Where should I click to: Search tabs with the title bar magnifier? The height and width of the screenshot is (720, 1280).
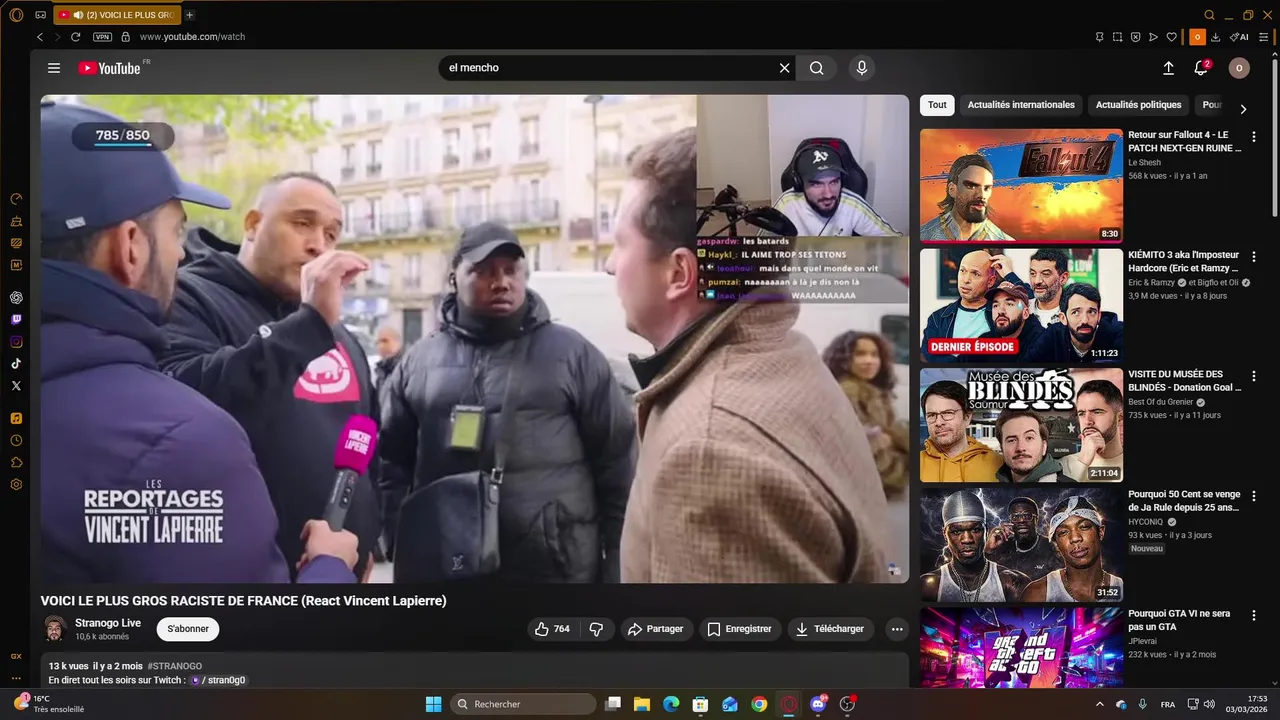[x=1209, y=15]
